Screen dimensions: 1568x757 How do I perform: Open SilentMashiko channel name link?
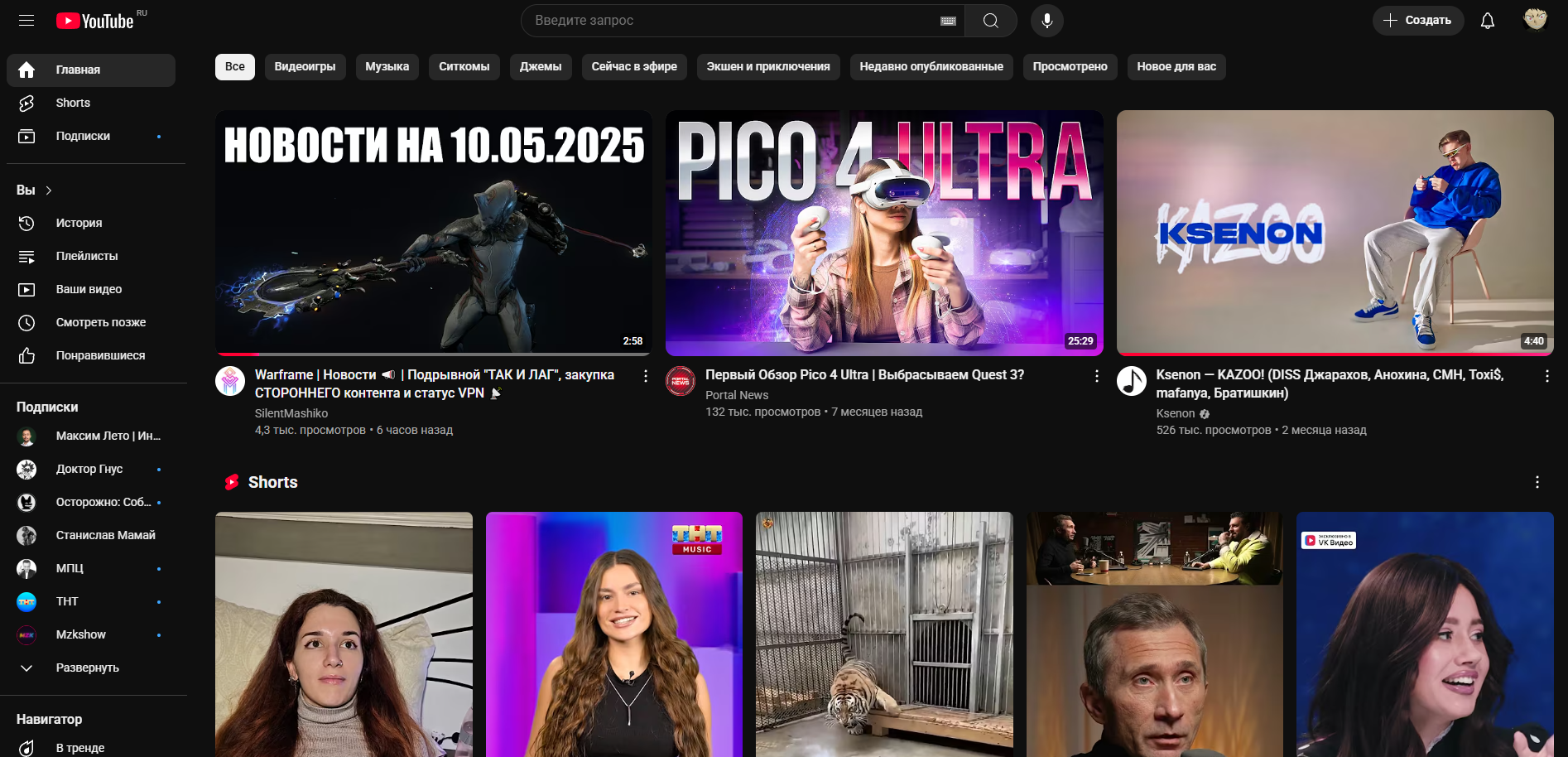(291, 413)
